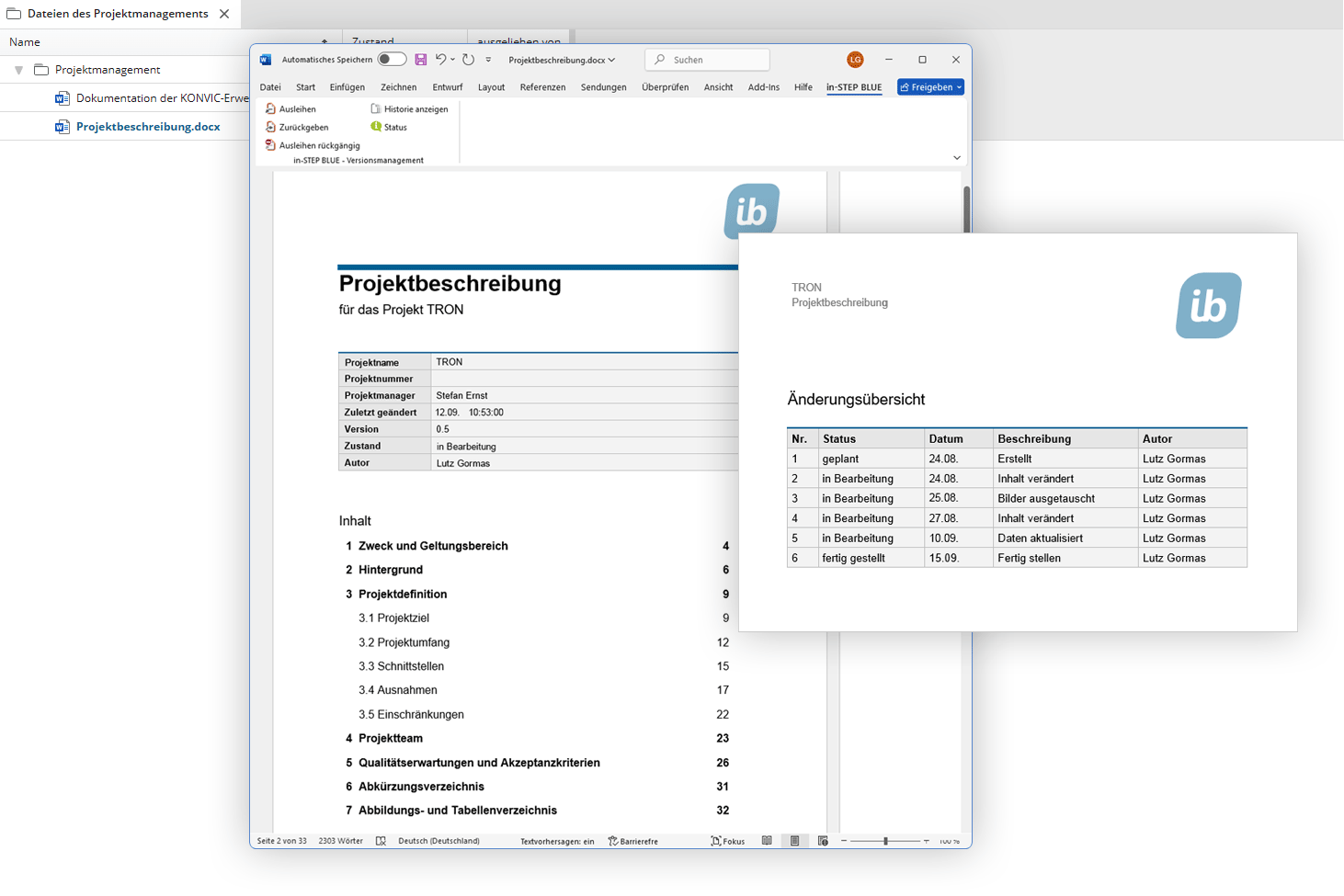
Task: Toggle the Automatisches Speichern switch
Action: 392,60
